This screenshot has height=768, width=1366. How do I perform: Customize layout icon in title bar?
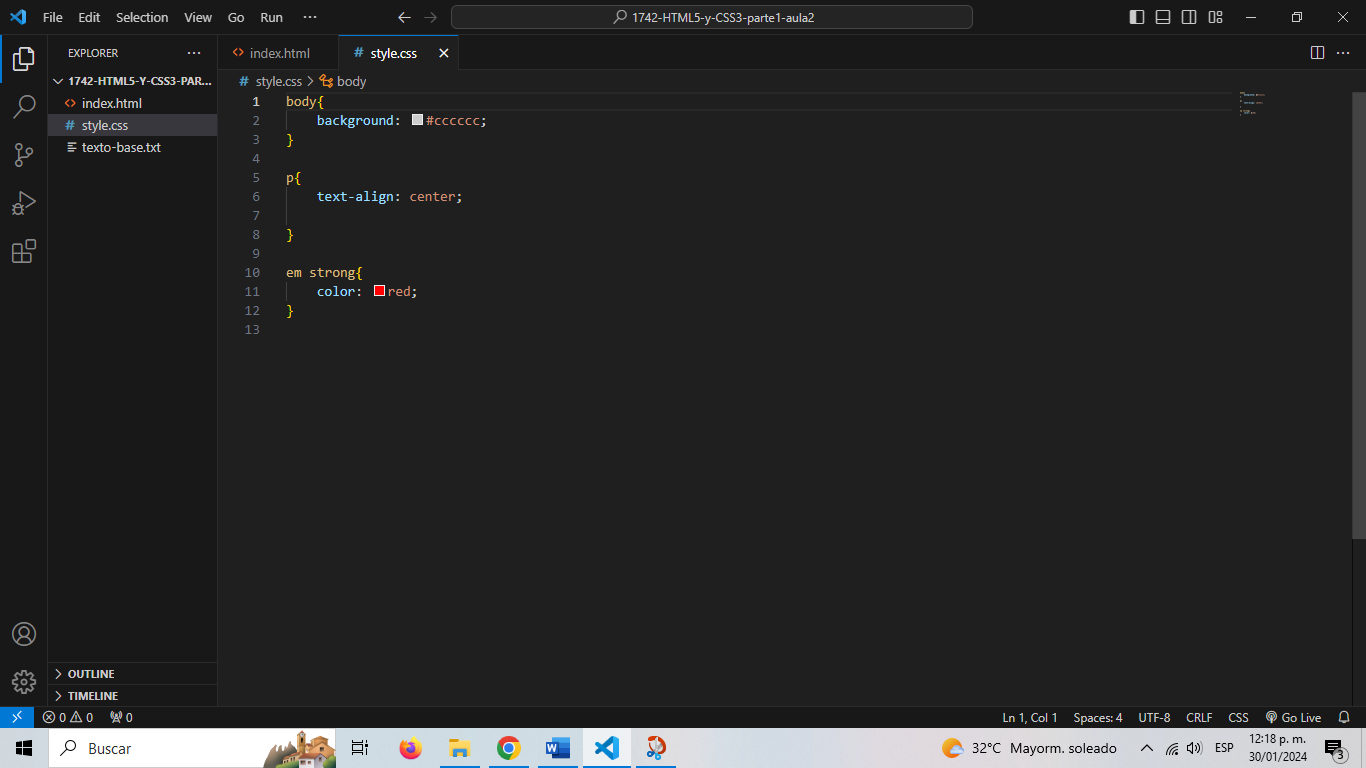1215,17
